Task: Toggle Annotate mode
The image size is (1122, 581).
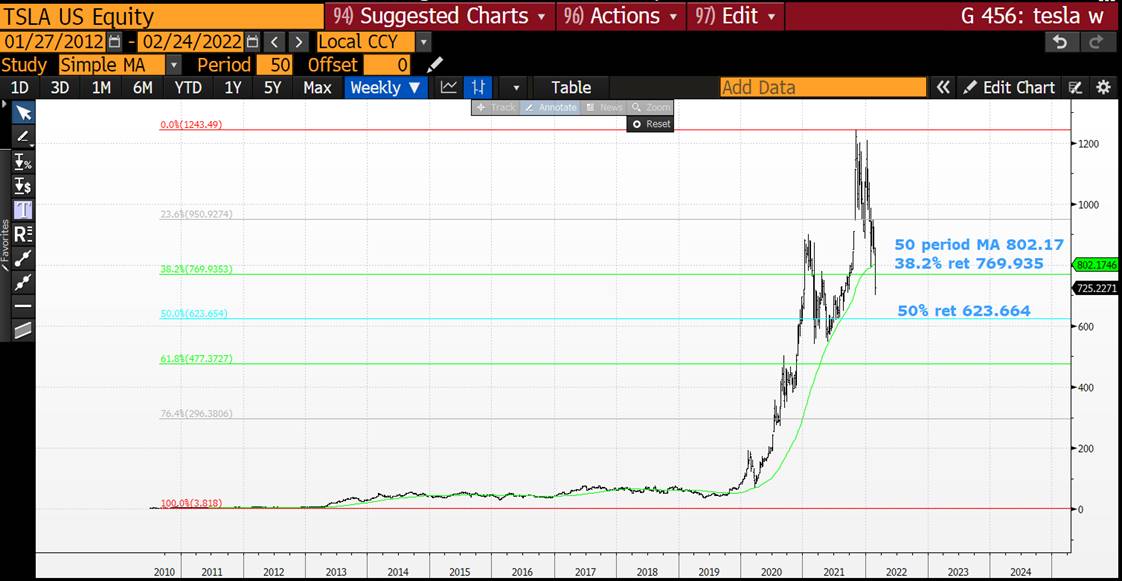Action: click(x=550, y=107)
